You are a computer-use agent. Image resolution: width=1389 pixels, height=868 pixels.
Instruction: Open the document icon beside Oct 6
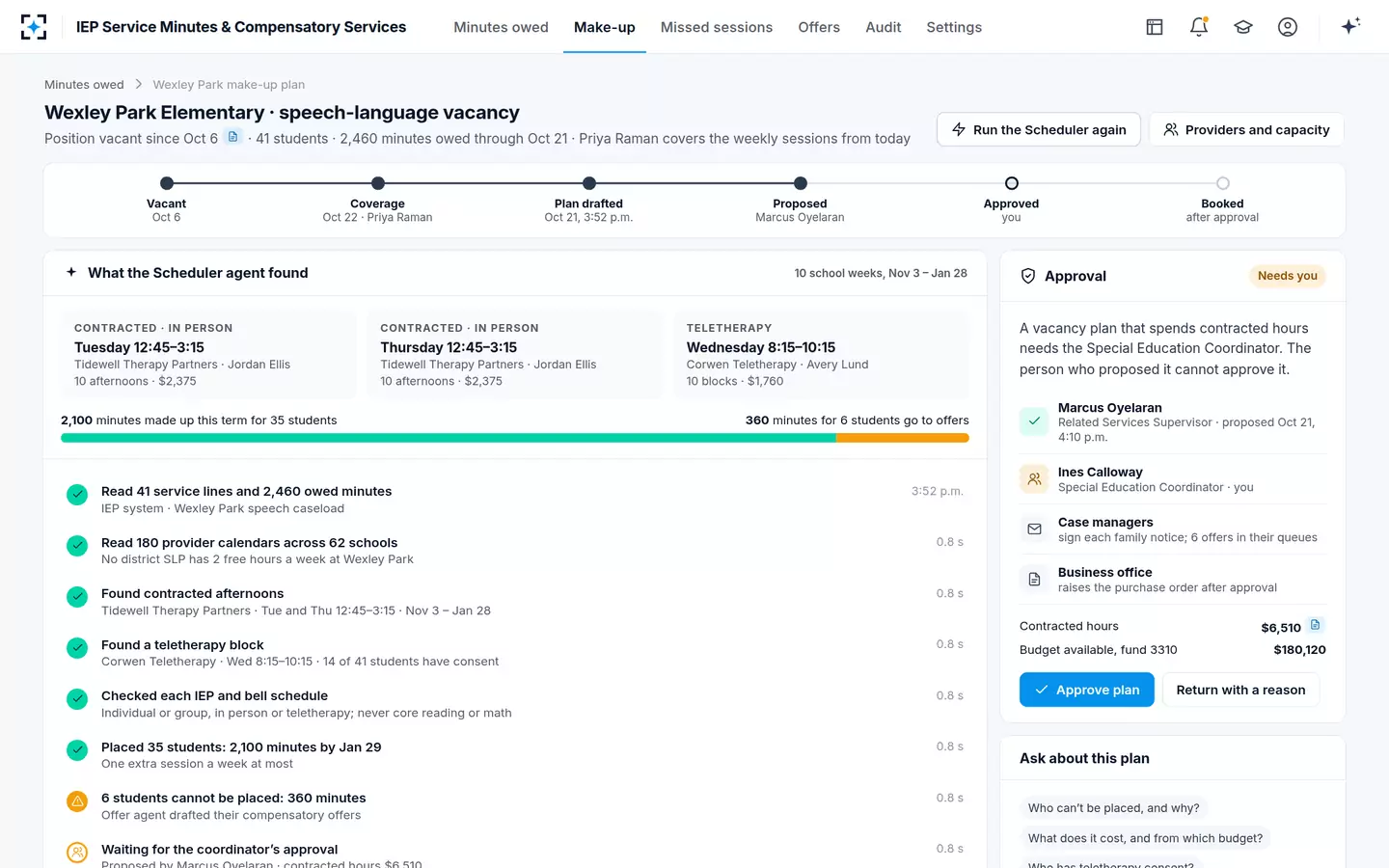232,137
